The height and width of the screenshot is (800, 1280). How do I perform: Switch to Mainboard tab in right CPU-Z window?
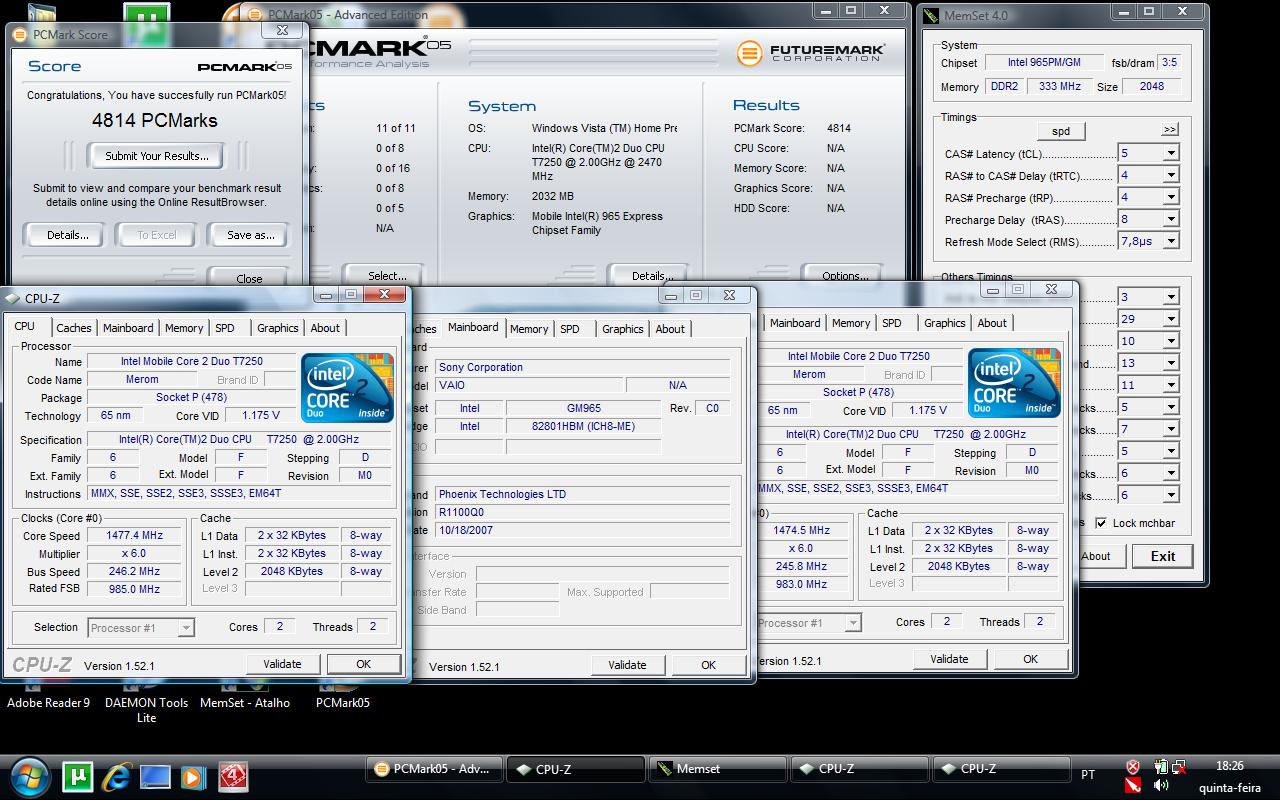tap(795, 323)
